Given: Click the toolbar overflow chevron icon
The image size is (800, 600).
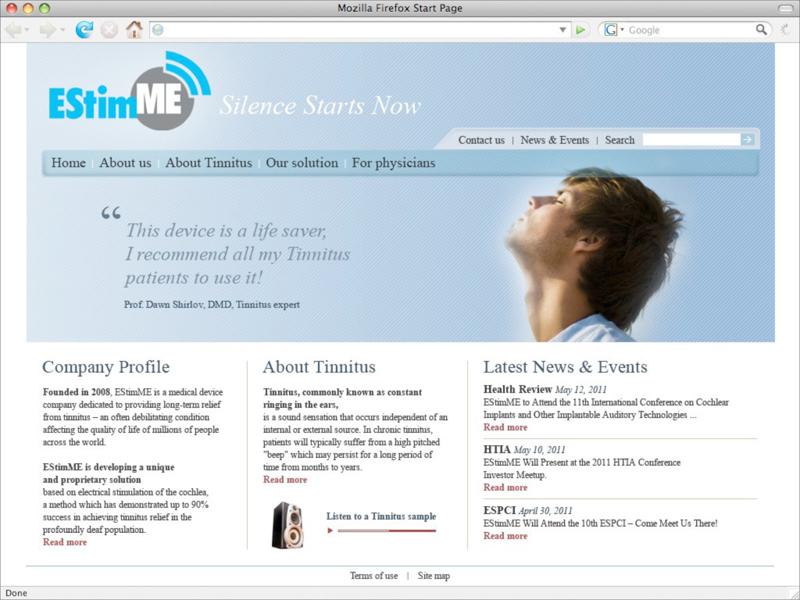Looking at the screenshot, I should click(x=786, y=30).
